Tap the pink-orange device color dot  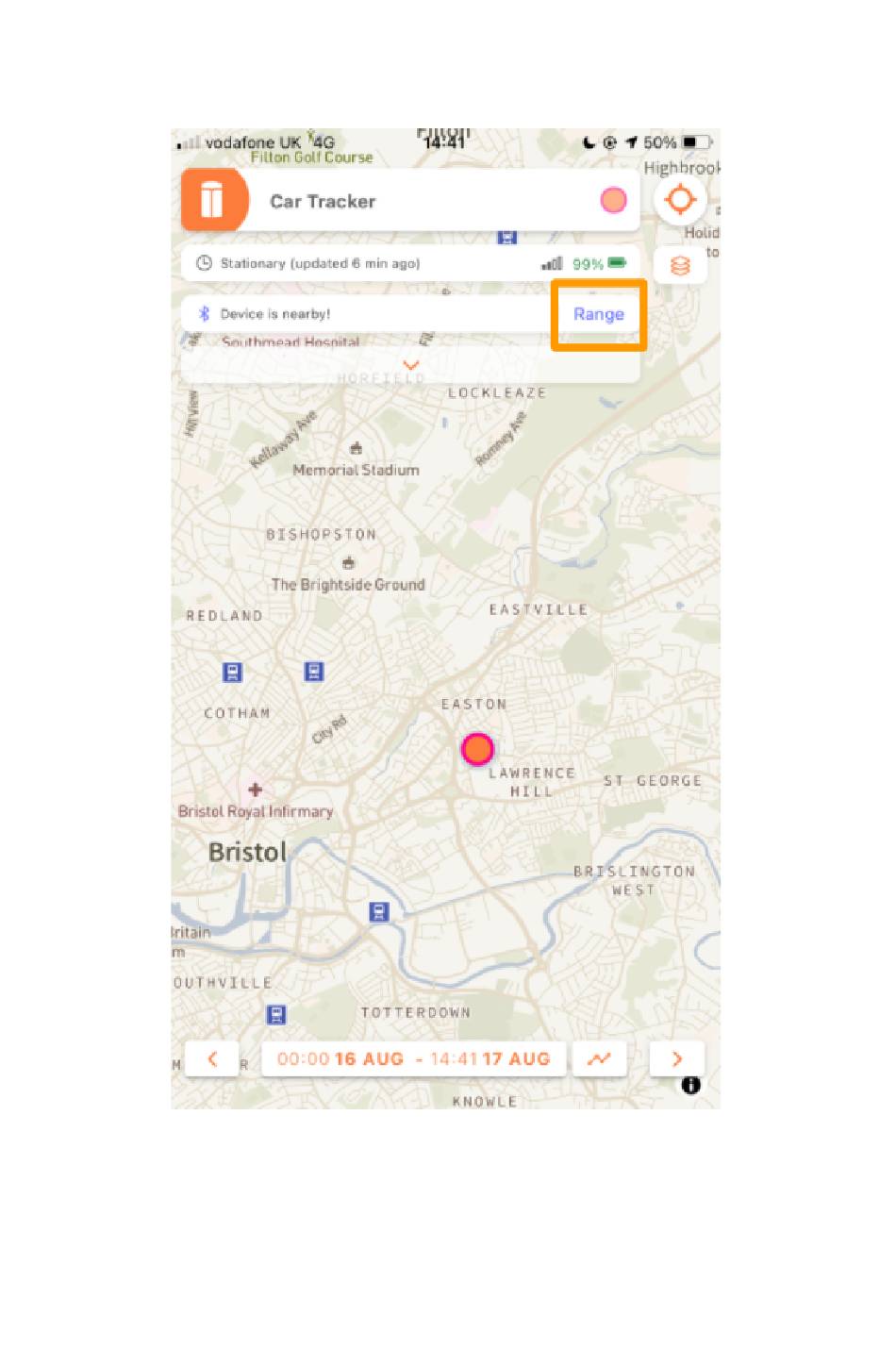[613, 200]
